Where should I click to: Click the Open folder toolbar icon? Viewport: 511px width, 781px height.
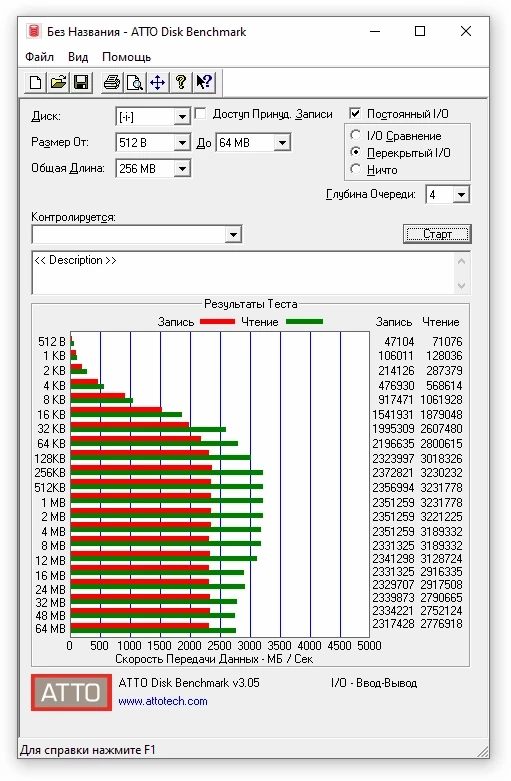click(58, 82)
